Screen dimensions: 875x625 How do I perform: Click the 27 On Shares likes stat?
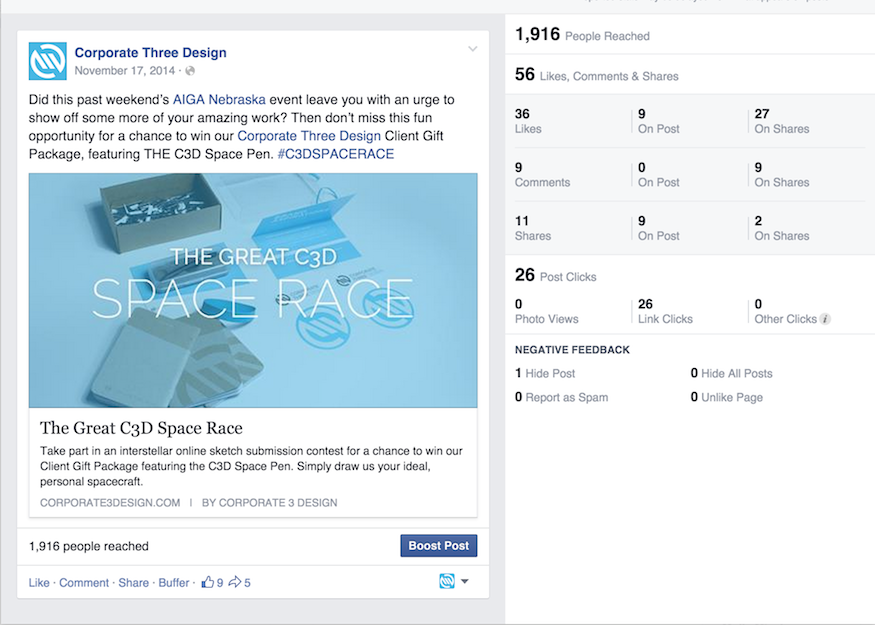[x=782, y=121]
